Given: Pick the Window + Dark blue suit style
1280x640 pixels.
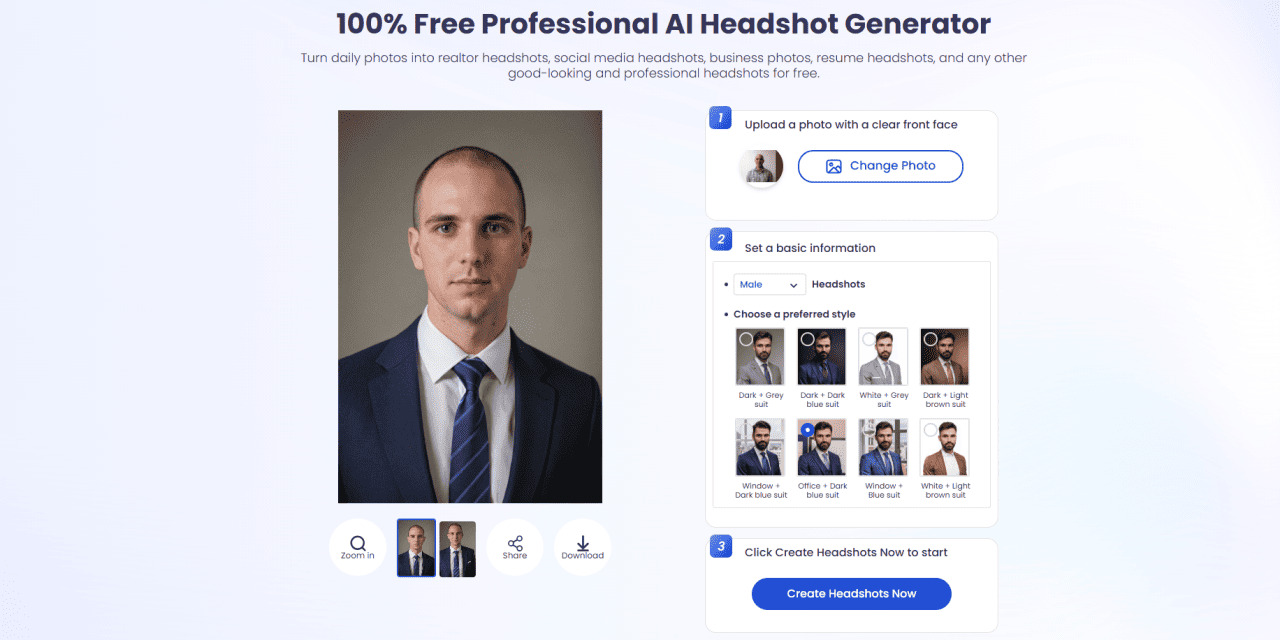Looking at the screenshot, I should (761, 447).
